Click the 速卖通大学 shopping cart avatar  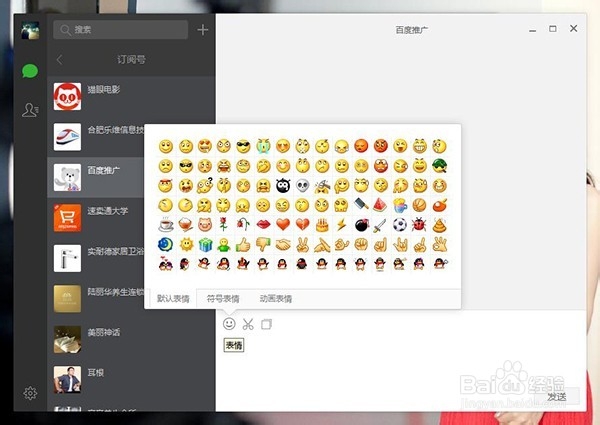pos(67,218)
